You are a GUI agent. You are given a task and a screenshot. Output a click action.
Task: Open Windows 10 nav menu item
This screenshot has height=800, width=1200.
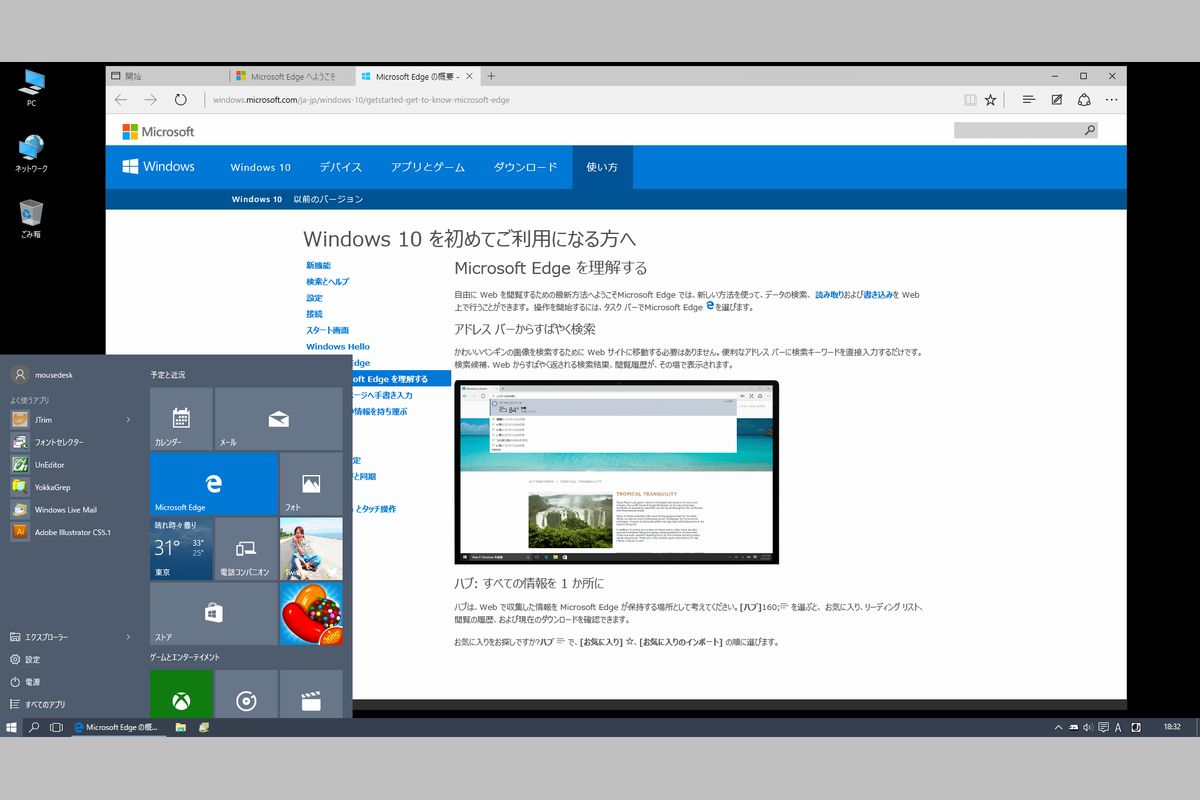(x=260, y=167)
